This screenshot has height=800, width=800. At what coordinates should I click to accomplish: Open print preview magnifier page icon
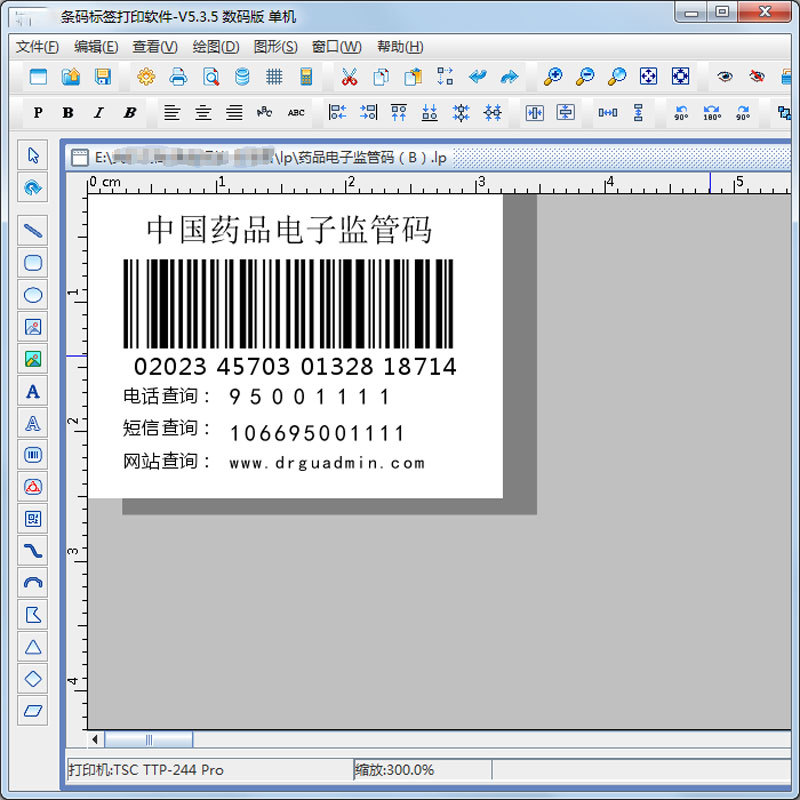click(210, 77)
